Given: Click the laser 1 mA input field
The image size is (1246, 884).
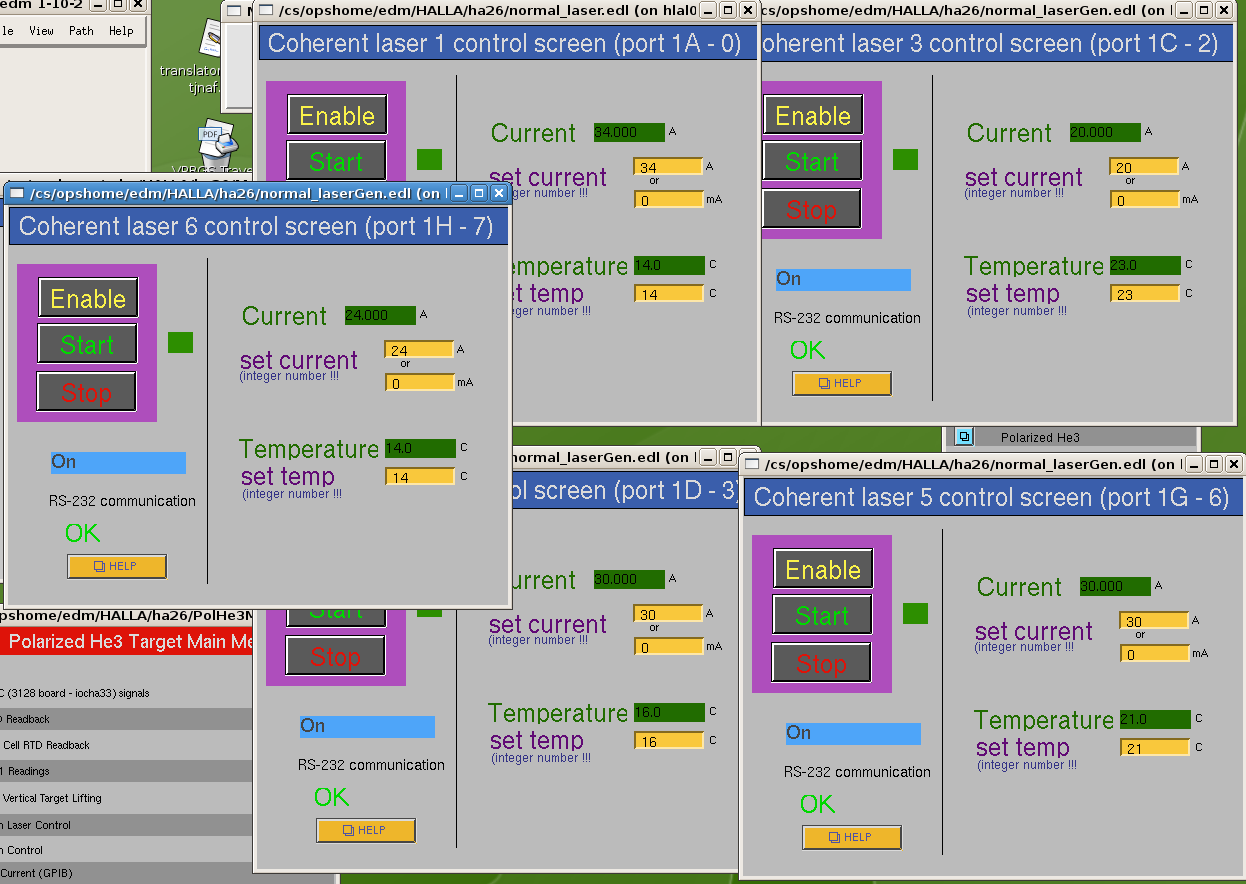Looking at the screenshot, I should [x=668, y=200].
